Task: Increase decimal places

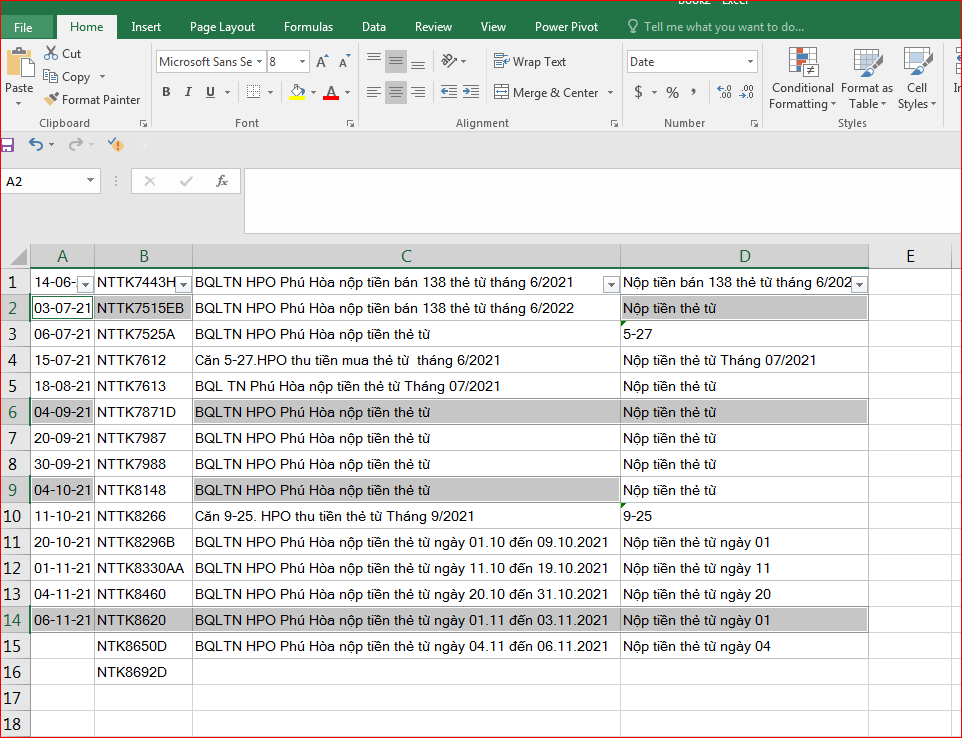Action: [724, 92]
